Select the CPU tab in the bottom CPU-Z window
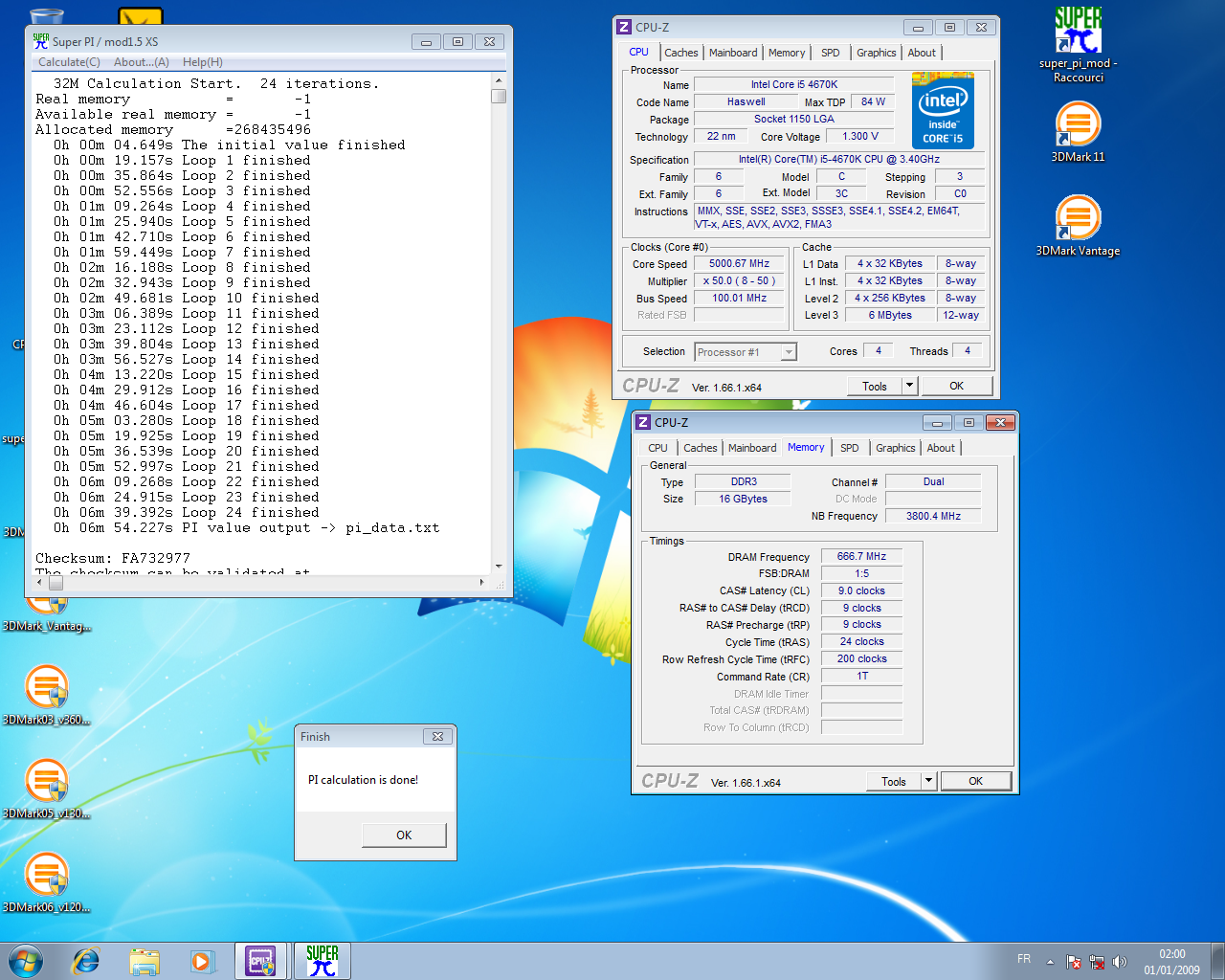The image size is (1225, 980). tap(658, 448)
